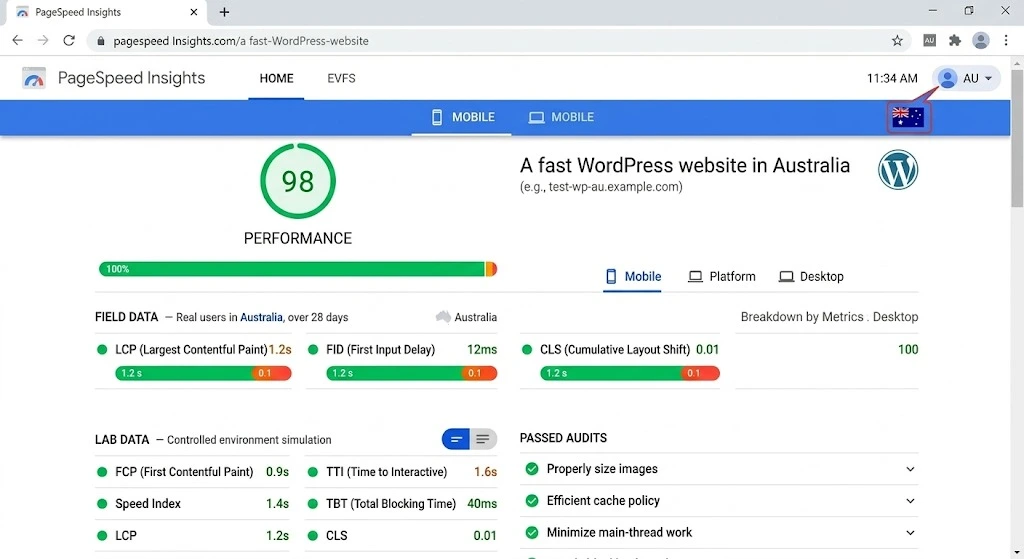
Task: Click the Australian flag icon
Action: [908, 117]
